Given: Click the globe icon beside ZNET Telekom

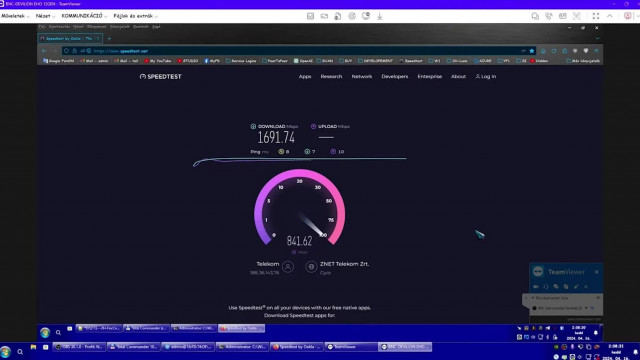Looking at the screenshot, I should 311,267.
